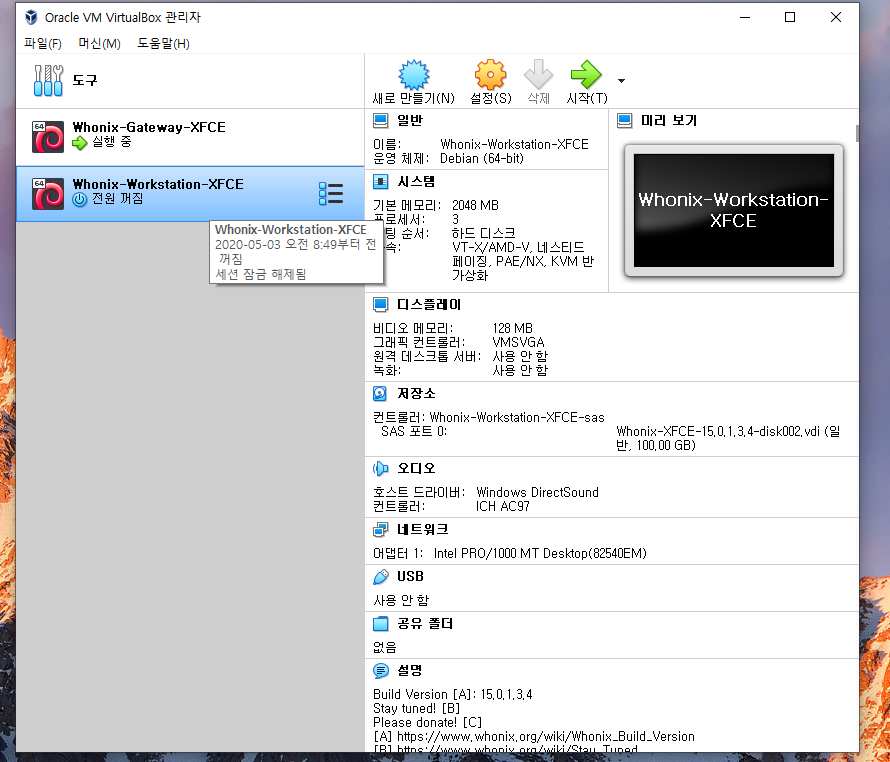Click the VirtualBox app icon in title bar
This screenshot has width=890, height=762.
pyautogui.click(x=31, y=18)
